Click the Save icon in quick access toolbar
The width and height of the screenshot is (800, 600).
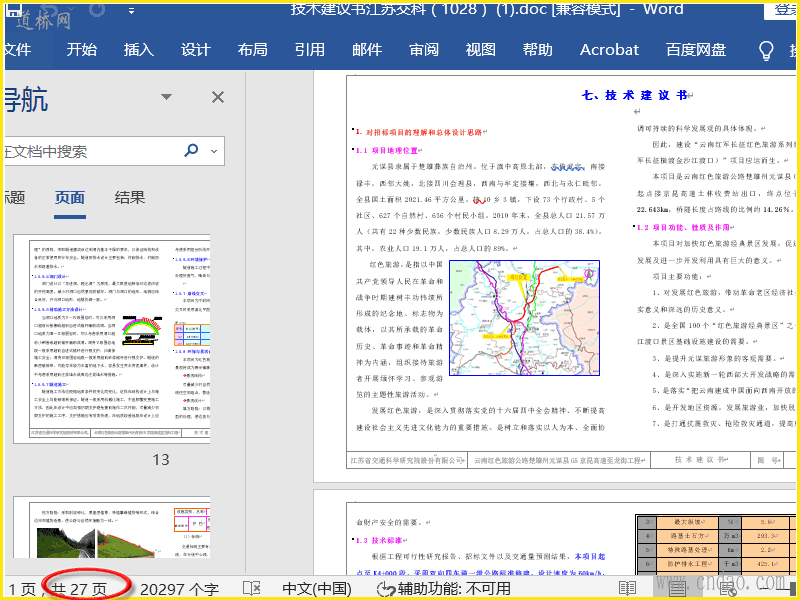click(x=14, y=10)
